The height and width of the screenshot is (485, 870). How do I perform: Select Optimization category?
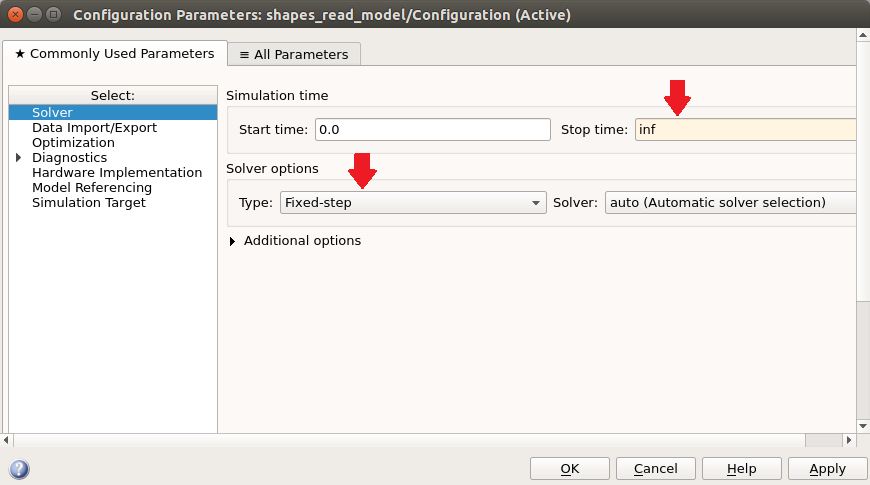click(73, 143)
